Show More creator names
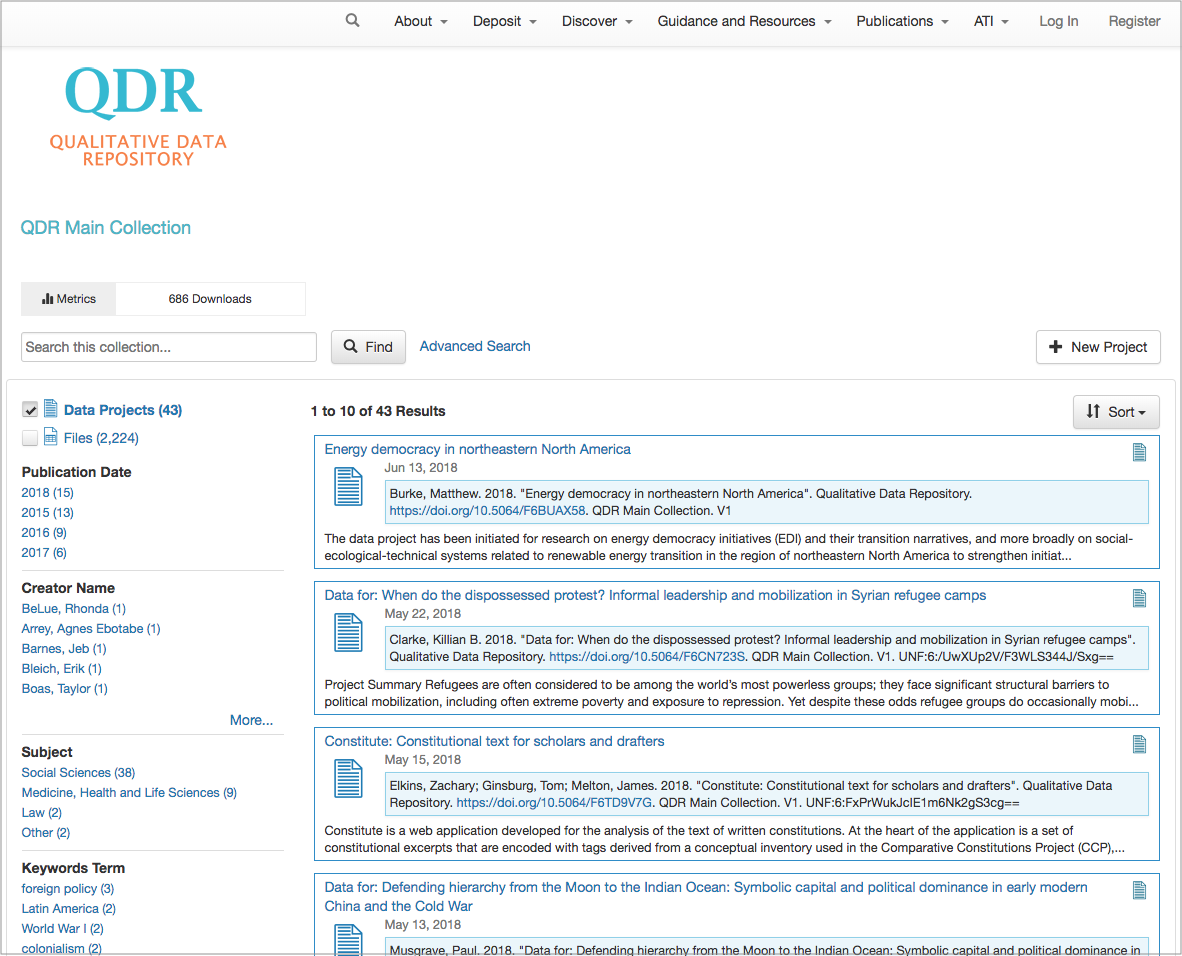 [x=251, y=720]
